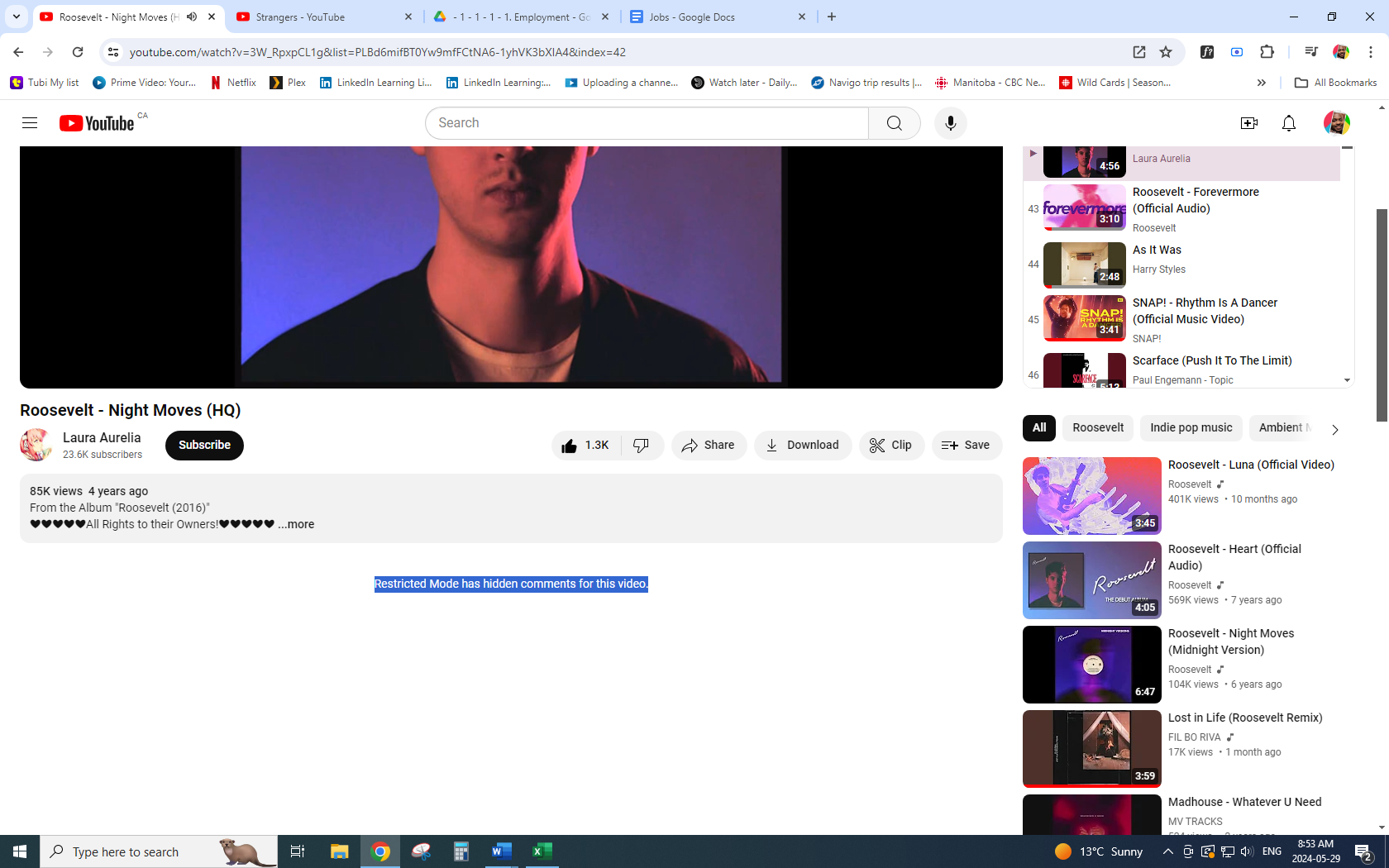Select the Indie pop music chip
Screen dimensions: 1389x868
[x=1191, y=428]
